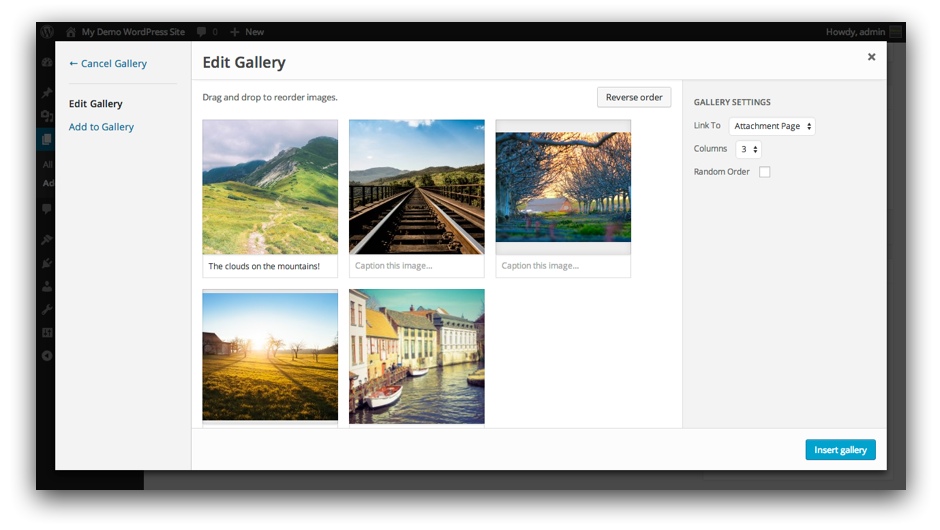Image resolution: width=940 pixels, height=530 pixels.
Task: Click the comments bubble icon
Action: [201, 32]
